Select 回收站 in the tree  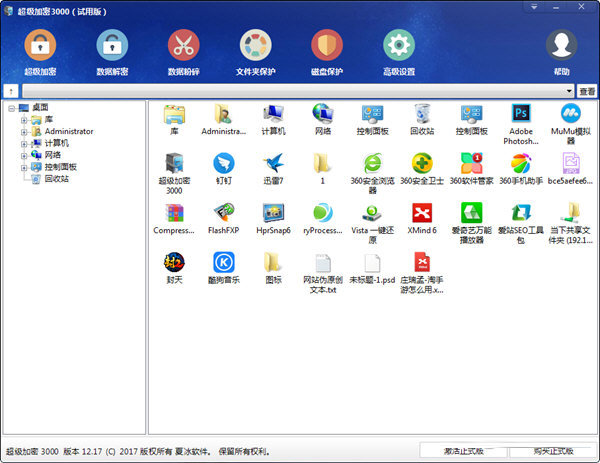tap(56, 179)
